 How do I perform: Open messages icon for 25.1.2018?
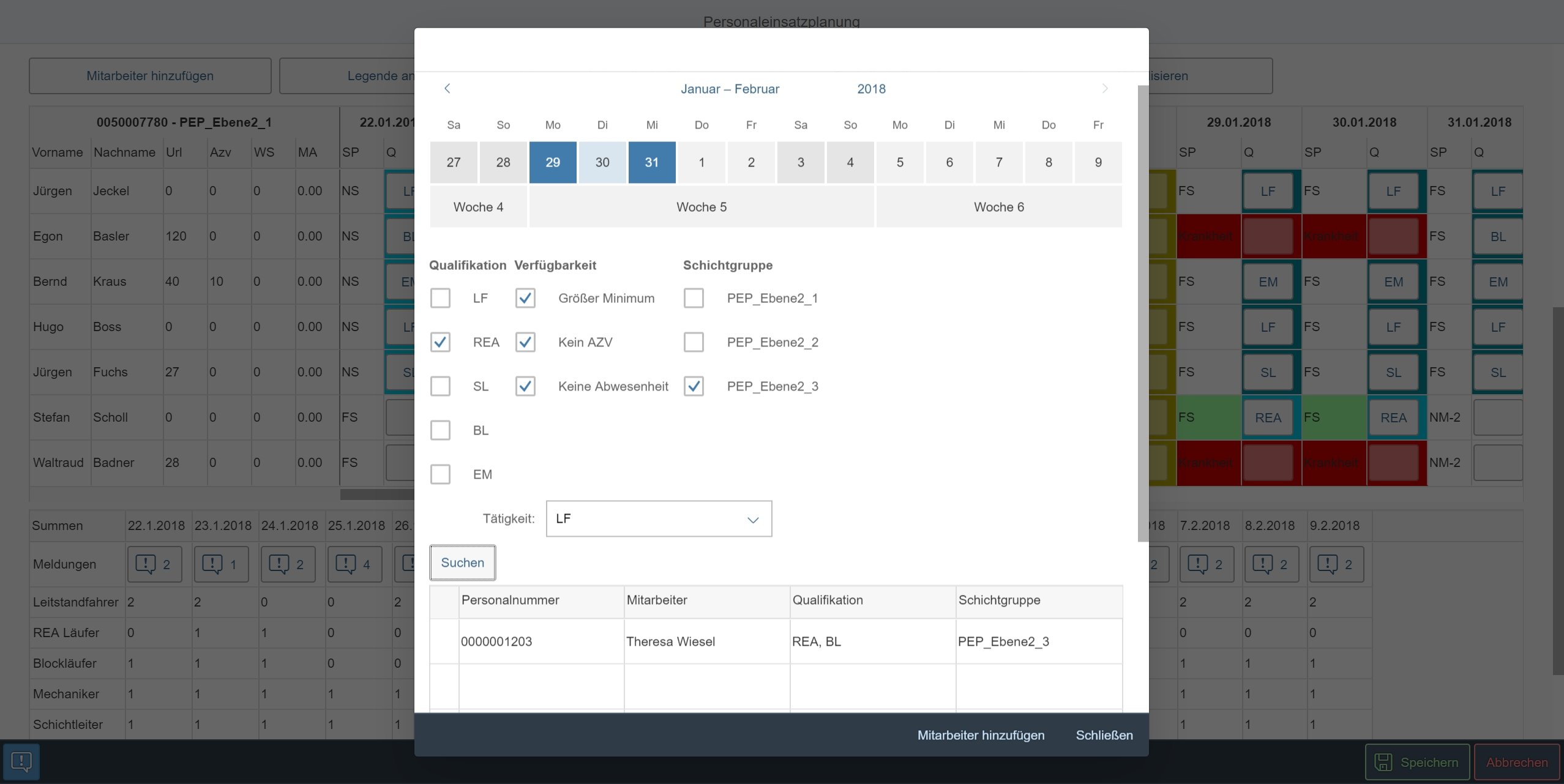click(354, 564)
